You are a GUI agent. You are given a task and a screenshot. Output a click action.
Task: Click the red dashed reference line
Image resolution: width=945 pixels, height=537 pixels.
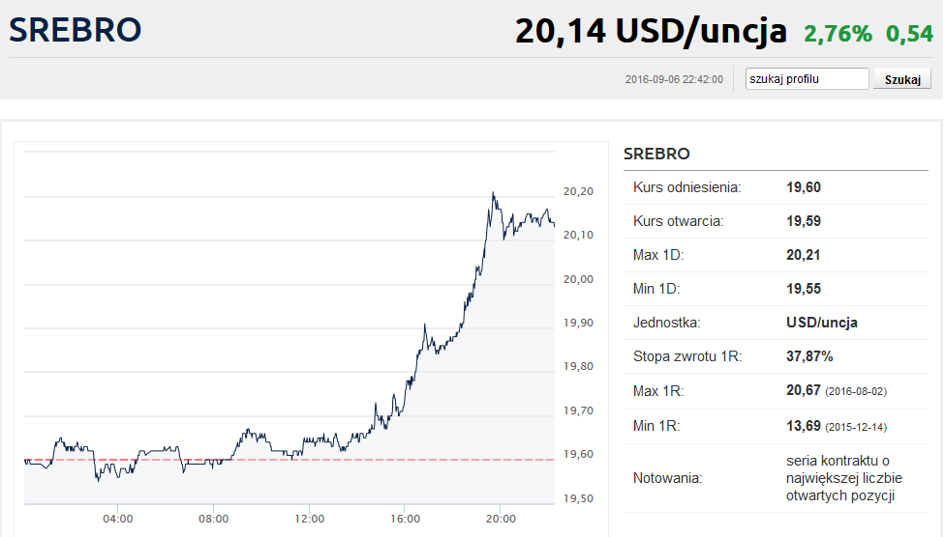click(x=289, y=460)
